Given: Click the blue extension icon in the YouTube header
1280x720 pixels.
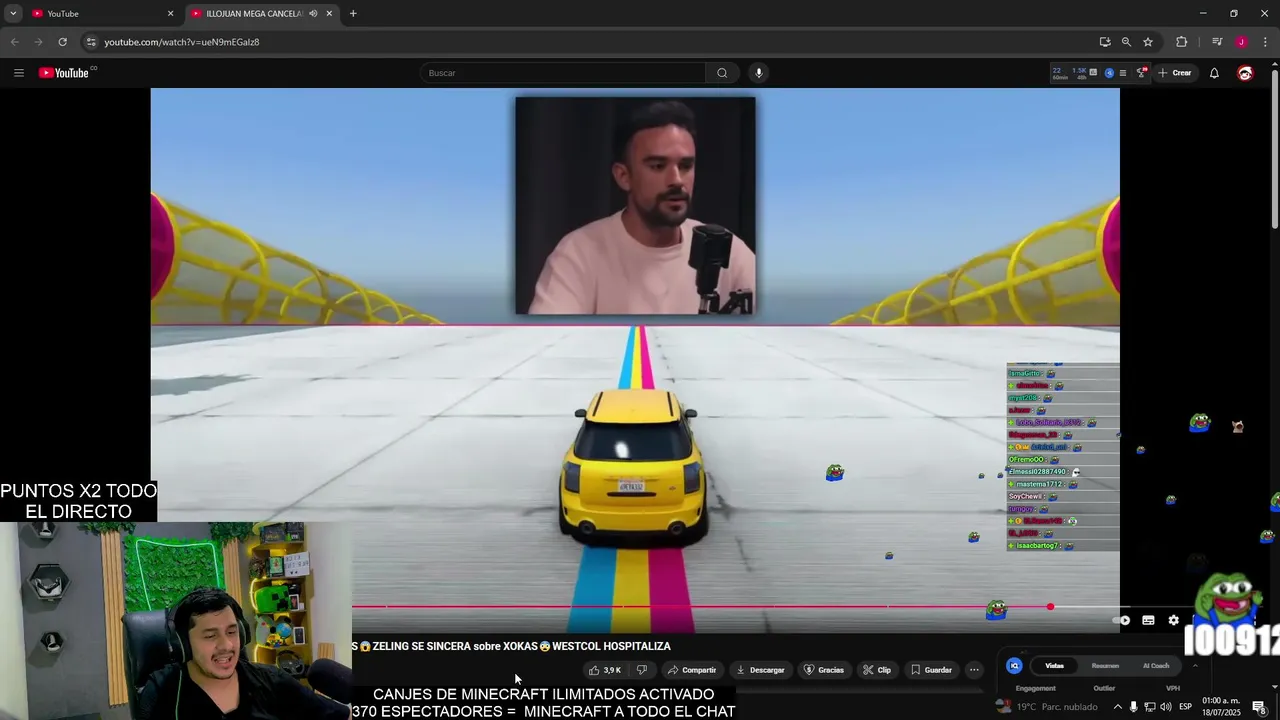Looking at the screenshot, I should pyautogui.click(x=1109, y=73).
